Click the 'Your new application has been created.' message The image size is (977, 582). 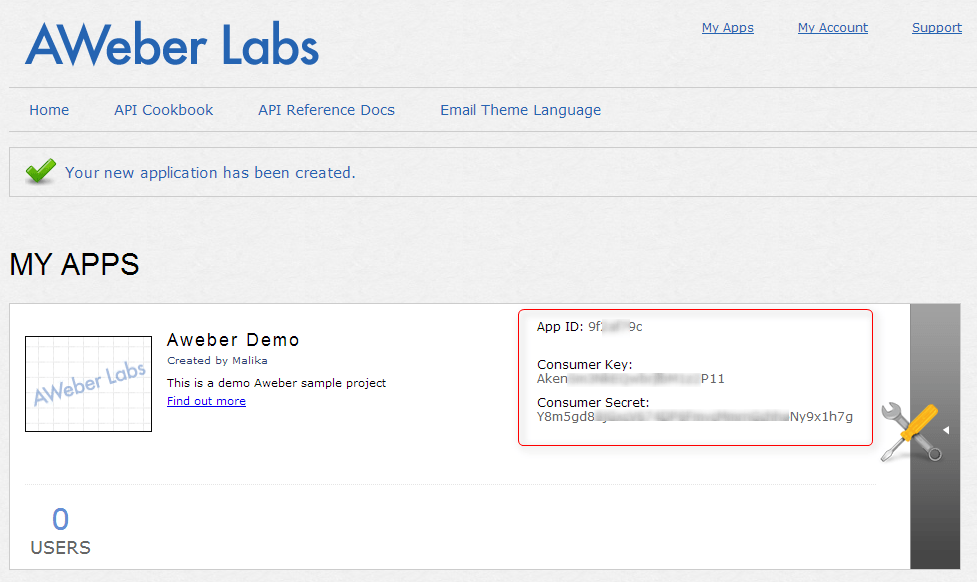coord(210,173)
